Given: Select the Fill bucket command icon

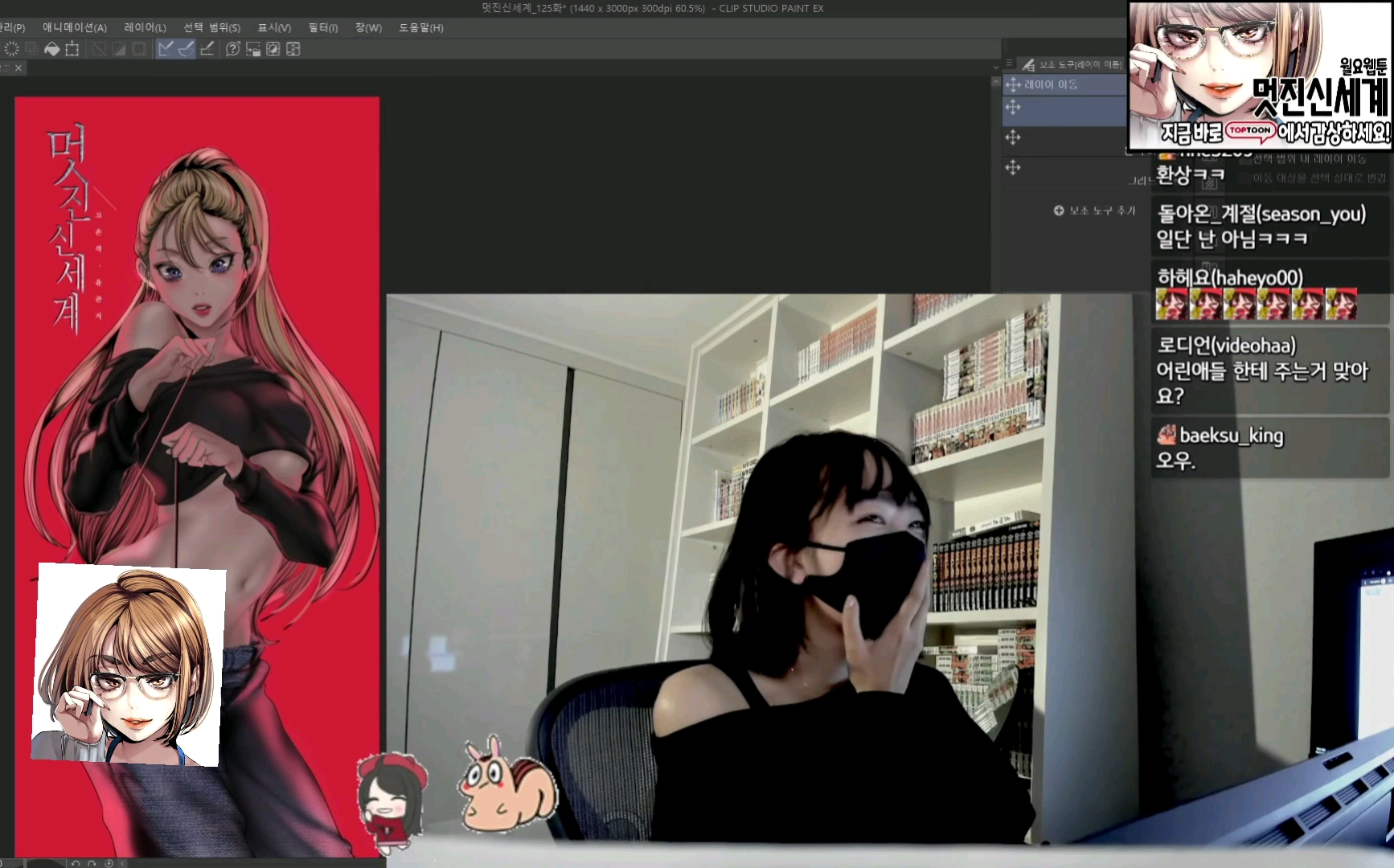Looking at the screenshot, I should pos(51,49).
